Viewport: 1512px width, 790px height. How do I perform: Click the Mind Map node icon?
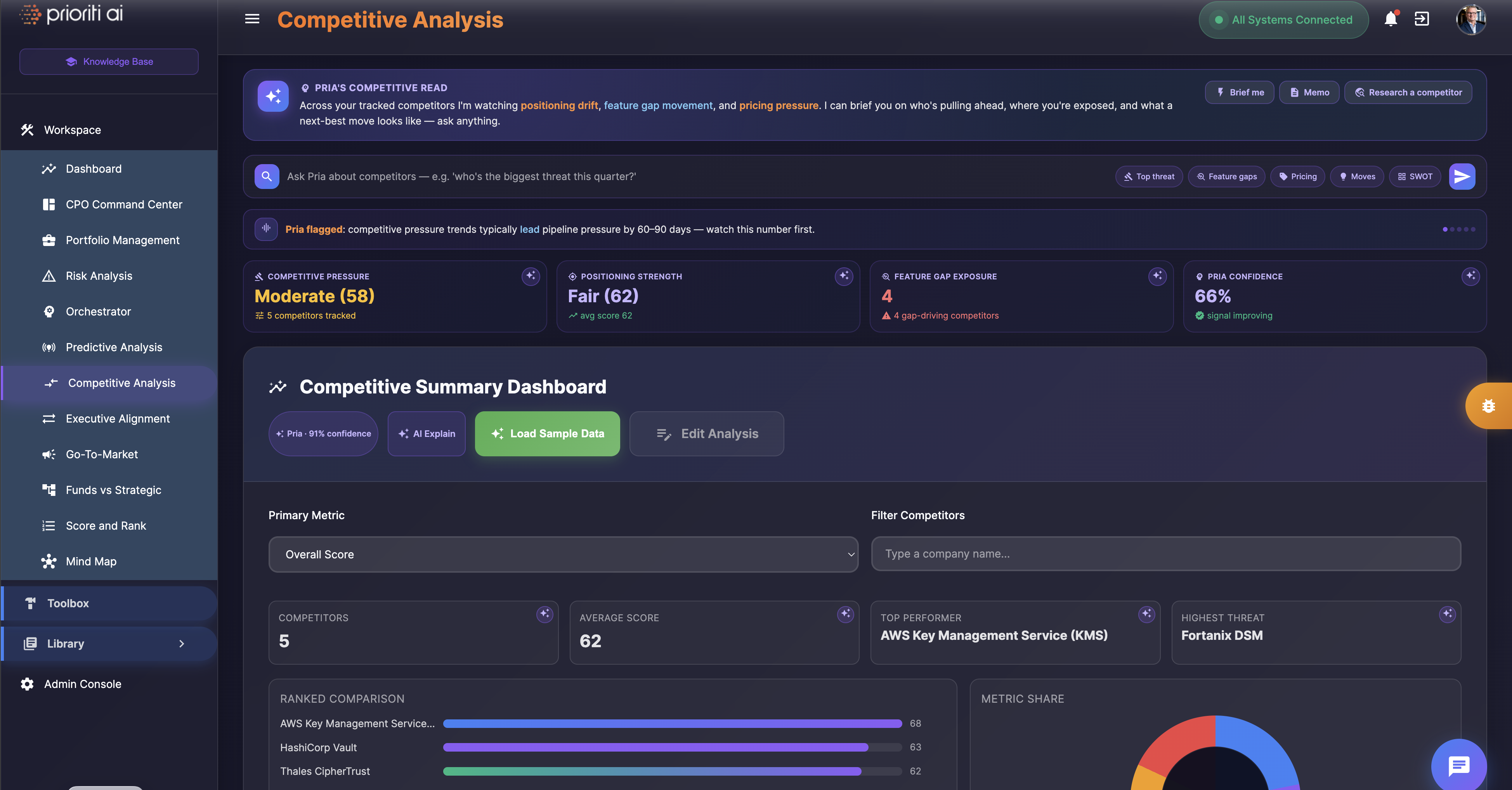pos(49,561)
